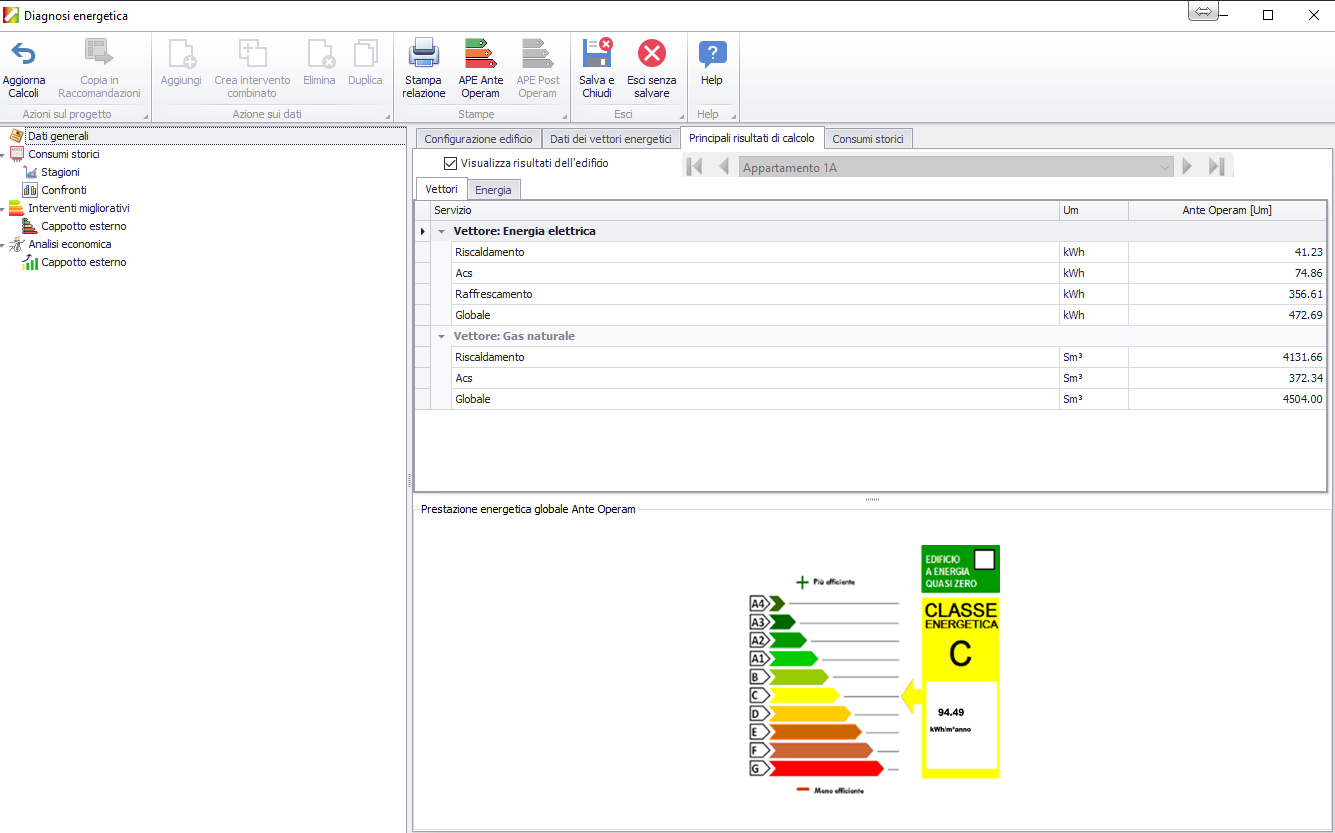
Task: Collapse the Interventi migliorativi tree node
Action: 3,209
